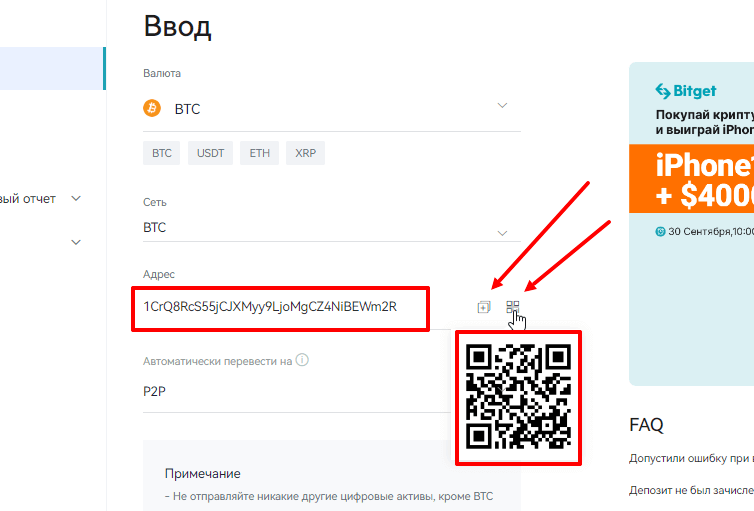Select the XRP quick-pick chip

pos(305,153)
